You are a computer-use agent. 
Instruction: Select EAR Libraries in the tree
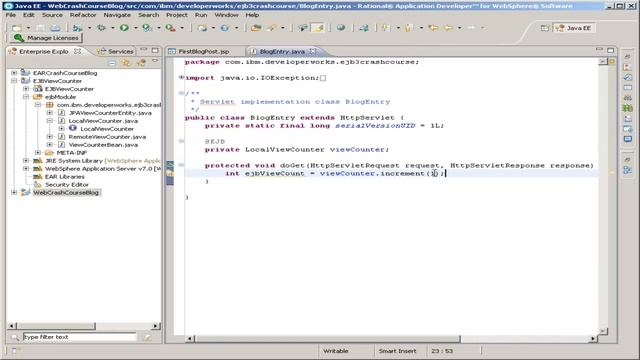pos(64,177)
